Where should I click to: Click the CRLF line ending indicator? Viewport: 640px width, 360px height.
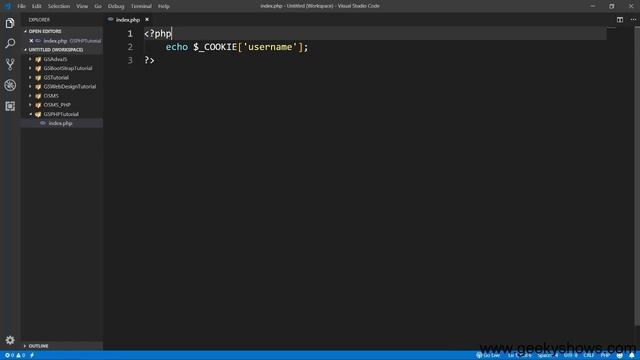[x=589, y=356]
